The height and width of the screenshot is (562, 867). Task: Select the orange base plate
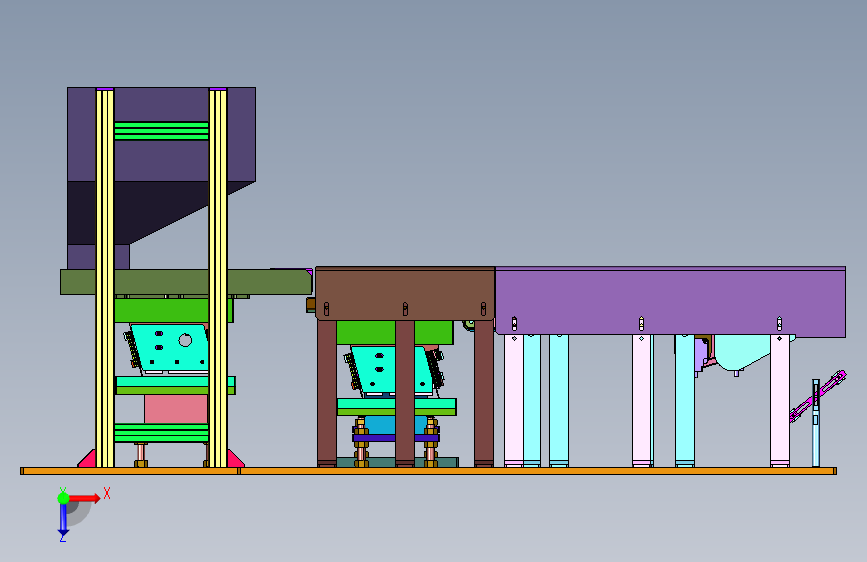(429, 471)
